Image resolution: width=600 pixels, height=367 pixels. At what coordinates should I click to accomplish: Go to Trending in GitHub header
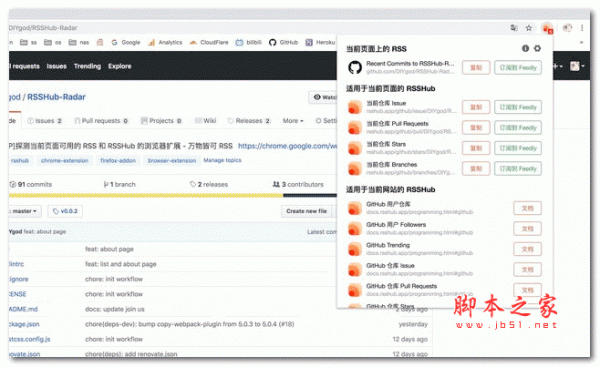click(87, 66)
